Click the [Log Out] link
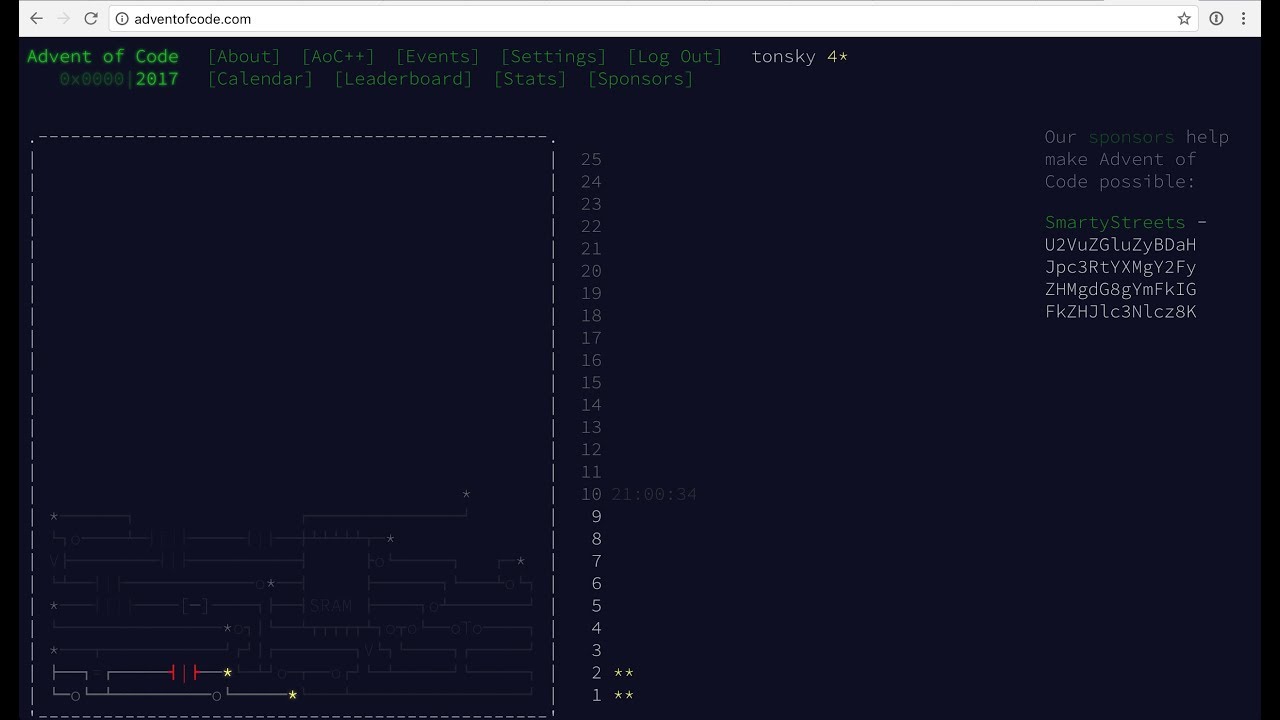The height and width of the screenshot is (720, 1280). click(675, 57)
